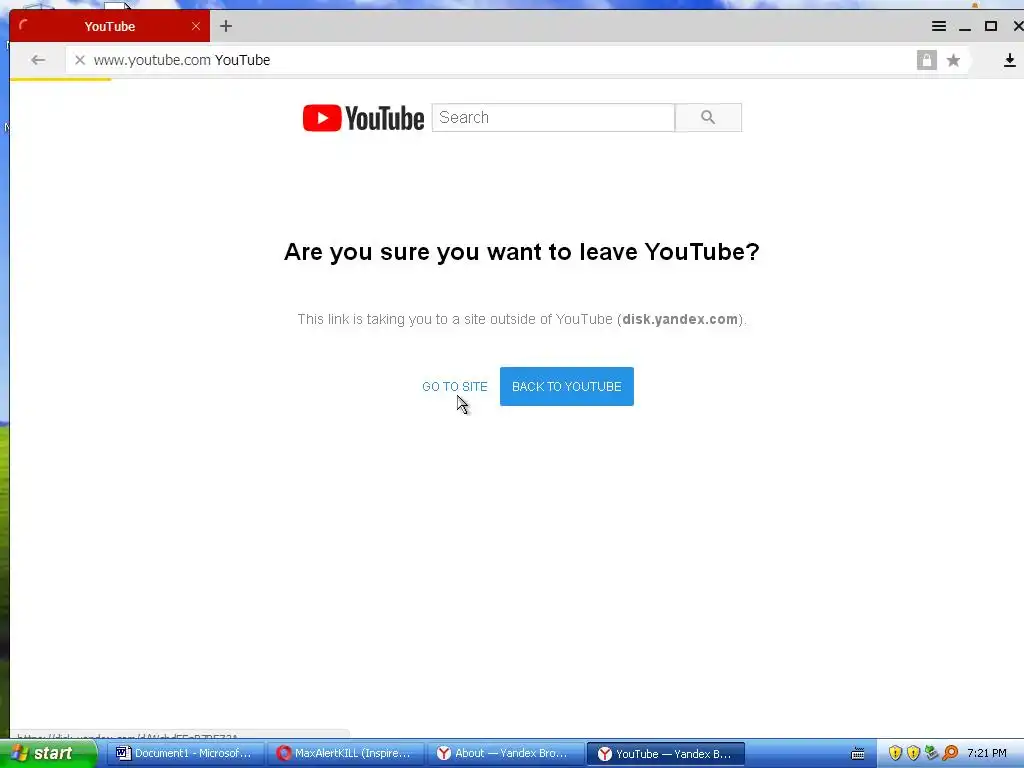
Task: Click the first yellow security shield icon
Action: tap(895, 754)
